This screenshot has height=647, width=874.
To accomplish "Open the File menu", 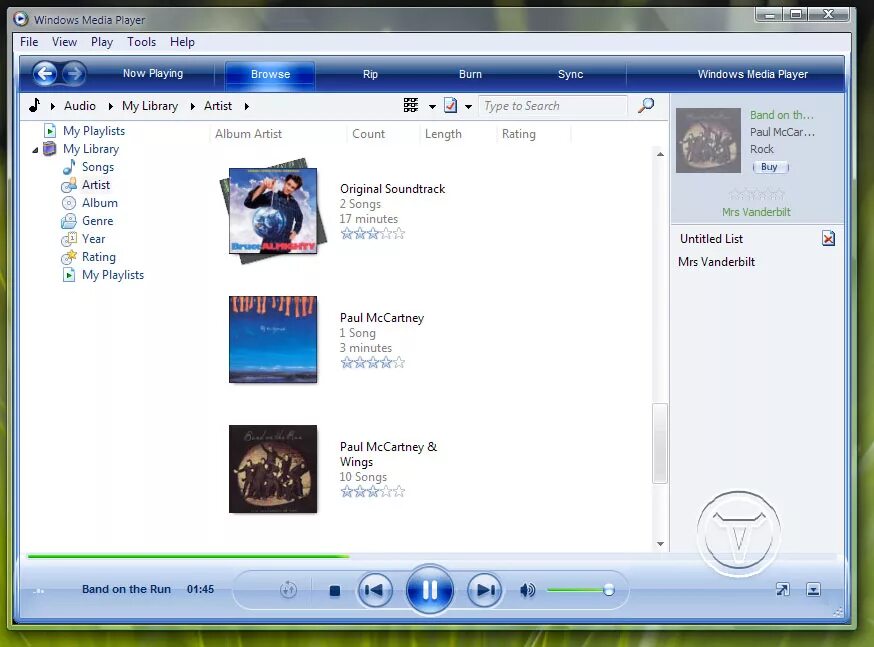I will point(29,42).
